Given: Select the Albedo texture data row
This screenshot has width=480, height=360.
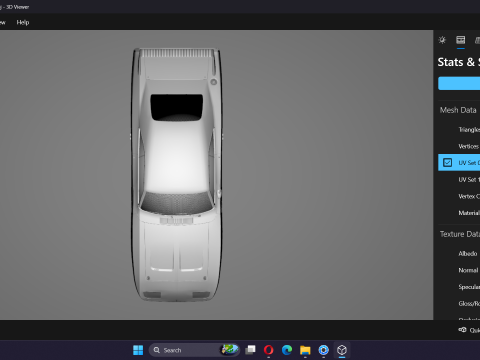Looking at the screenshot, I should (459, 253).
